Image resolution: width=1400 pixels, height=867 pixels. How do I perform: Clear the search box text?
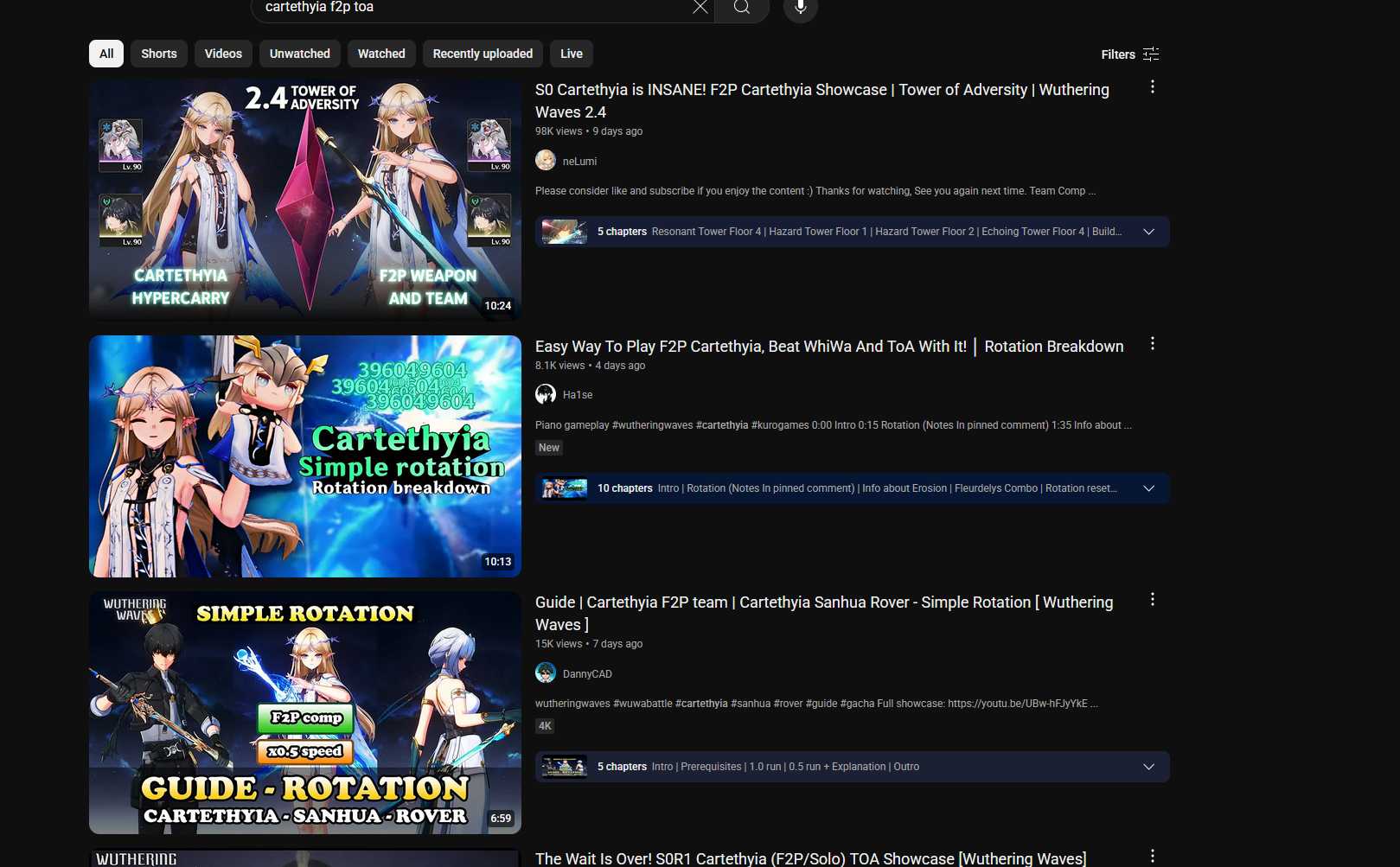point(700,7)
